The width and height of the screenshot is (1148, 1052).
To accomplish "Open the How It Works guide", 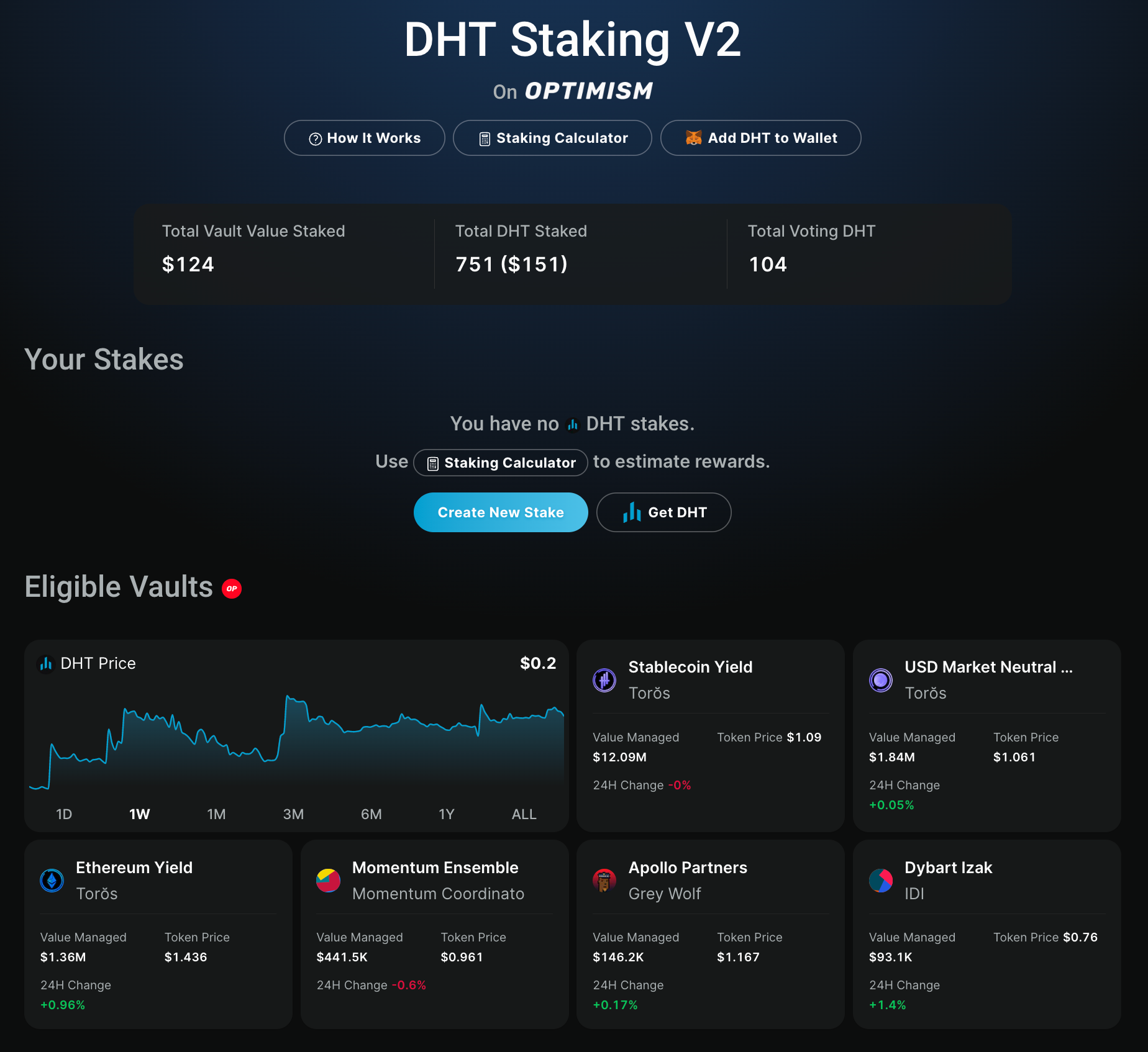I will coord(365,138).
